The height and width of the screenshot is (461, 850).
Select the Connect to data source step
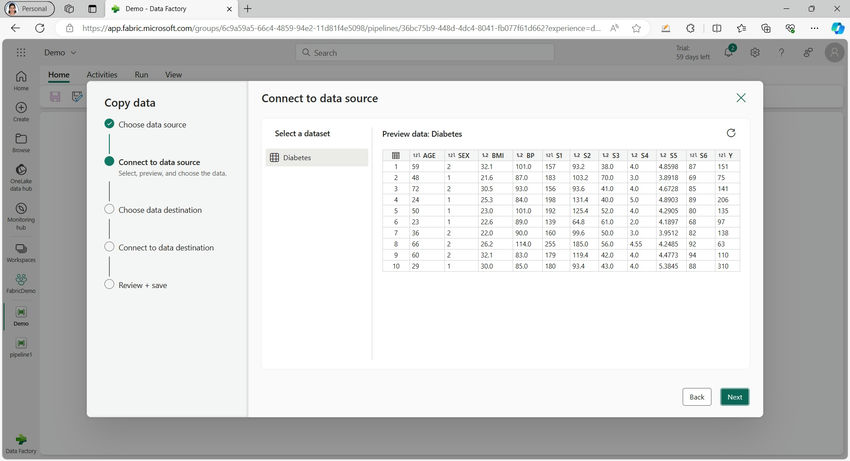[152, 162]
